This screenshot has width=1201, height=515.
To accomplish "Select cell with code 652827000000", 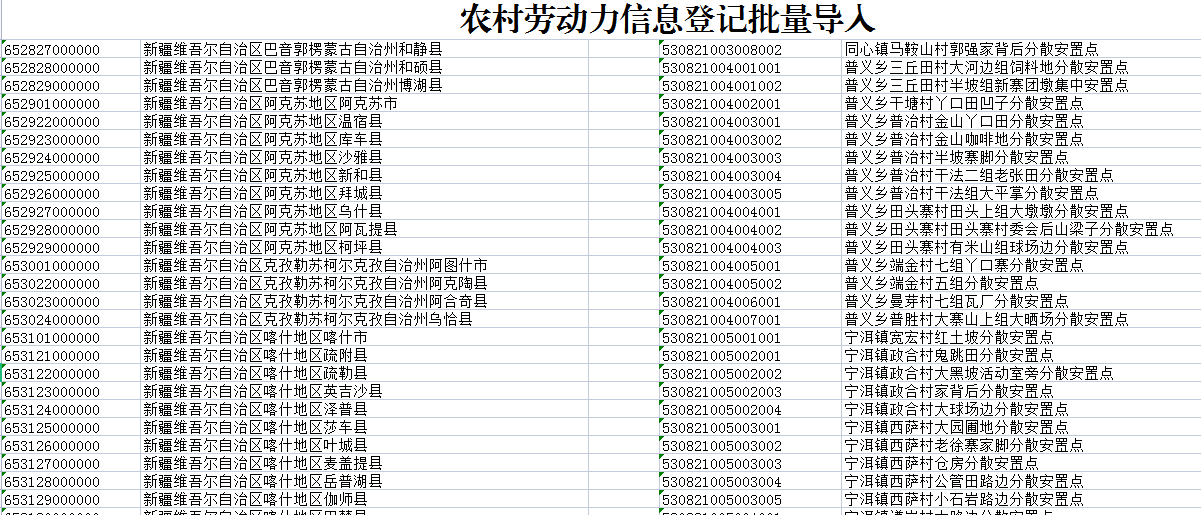I will (x=71, y=50).
